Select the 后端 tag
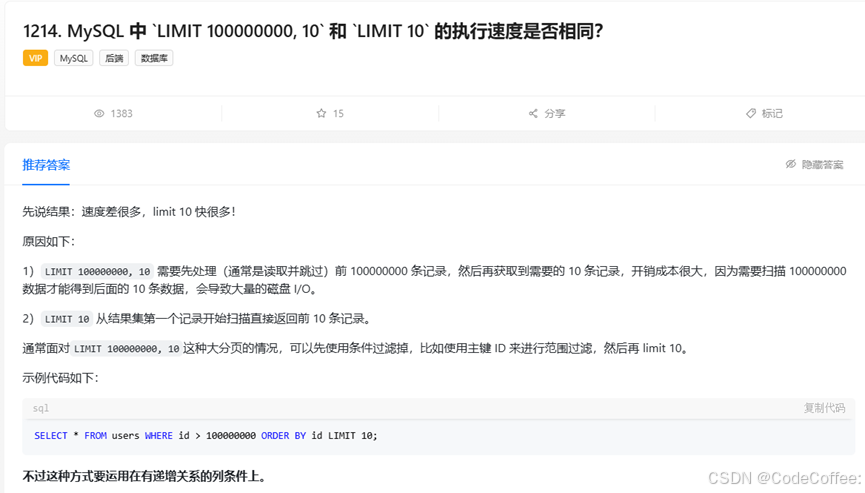This screenshot has width=865, height=493. tap(114, 58)
